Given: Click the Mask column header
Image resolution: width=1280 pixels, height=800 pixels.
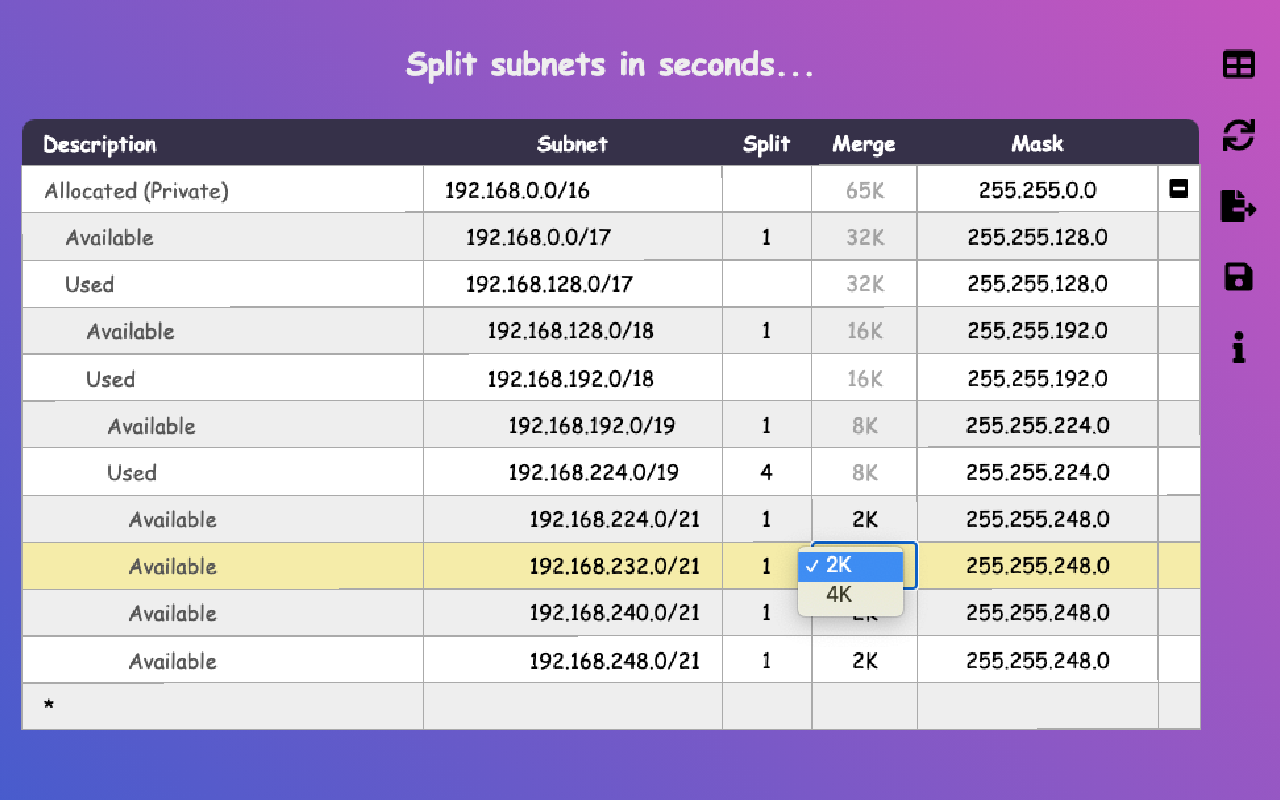Looking at the screenshot, I should pyautogui.click(x=1037, y=144).
